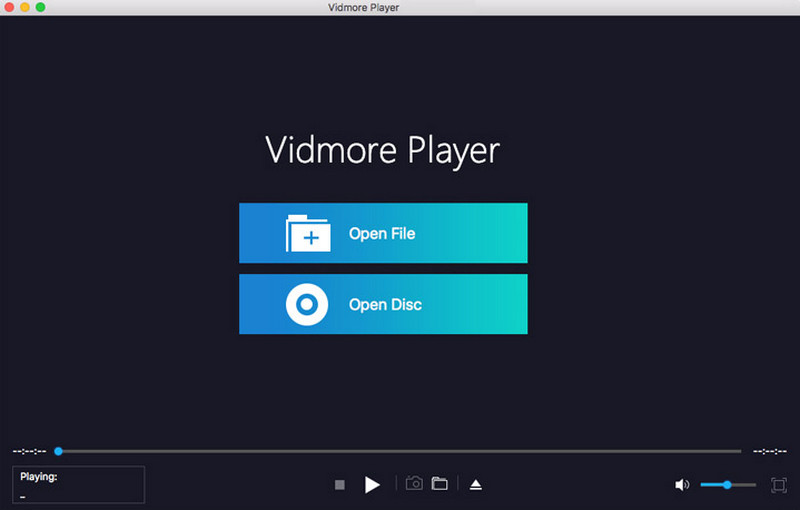Click the Open Disc button
800x510 pixels.
383,304
